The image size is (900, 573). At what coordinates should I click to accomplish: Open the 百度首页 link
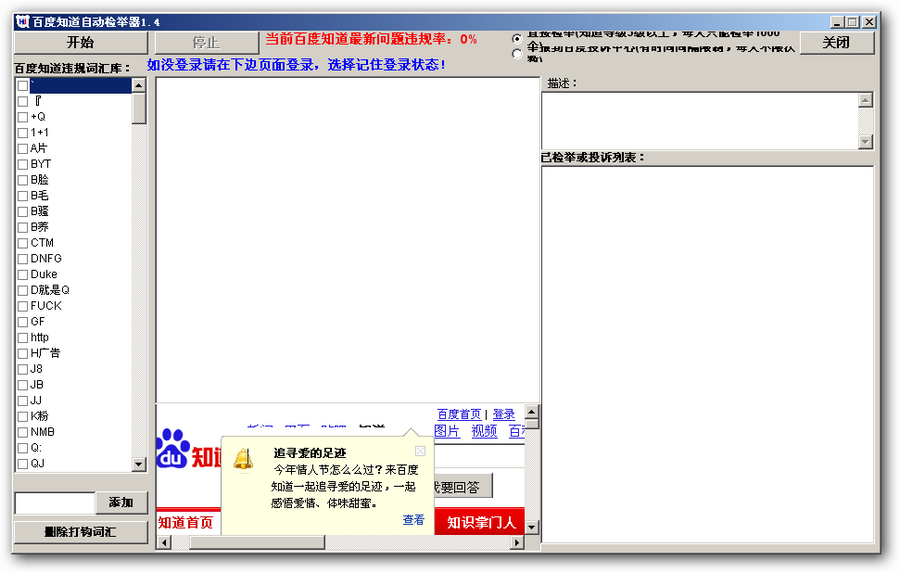pos(459,414)
